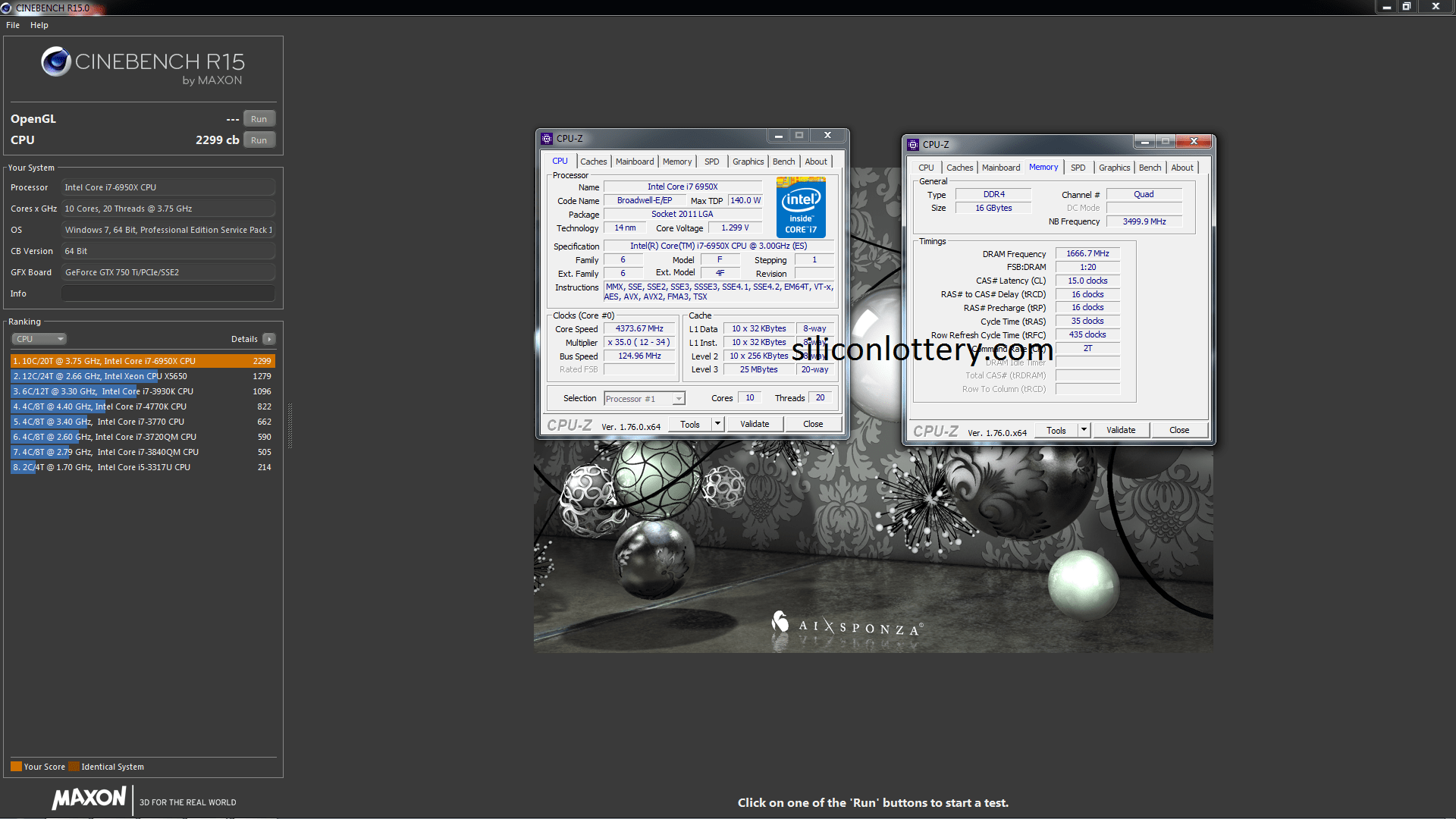Open the CPU ranking type dropdown
The height and width of the screenshot is (819, 1456).
(39, 339)
